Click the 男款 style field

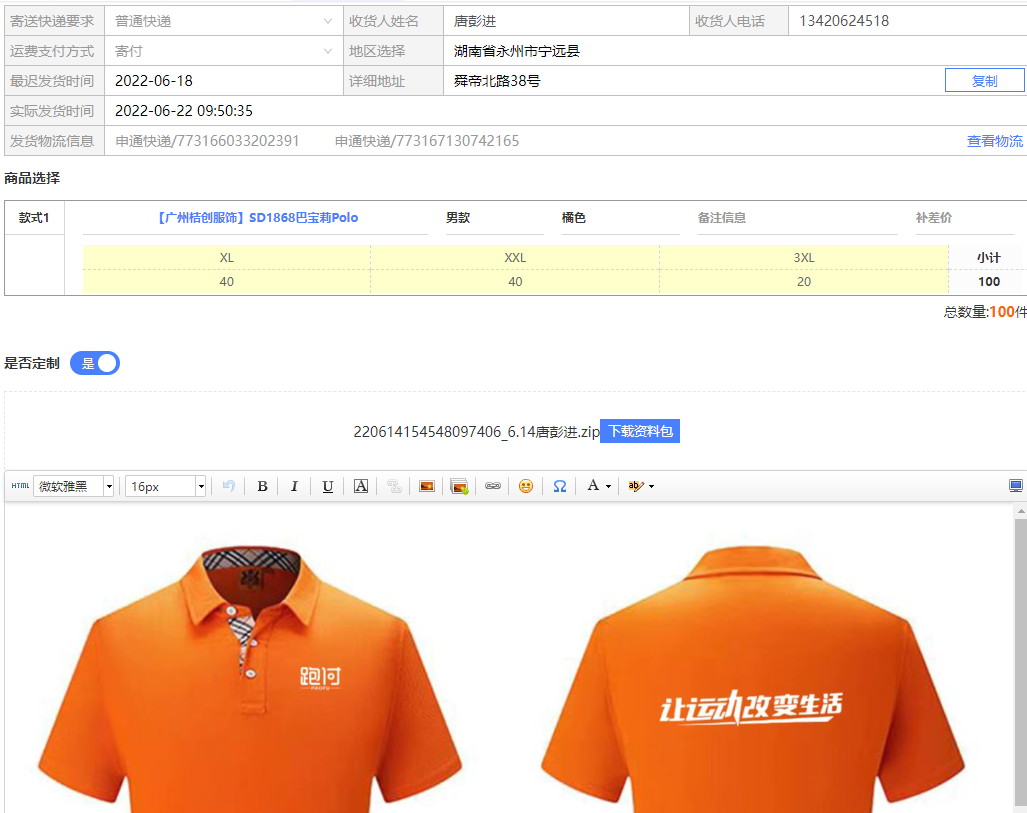(495, 219)
